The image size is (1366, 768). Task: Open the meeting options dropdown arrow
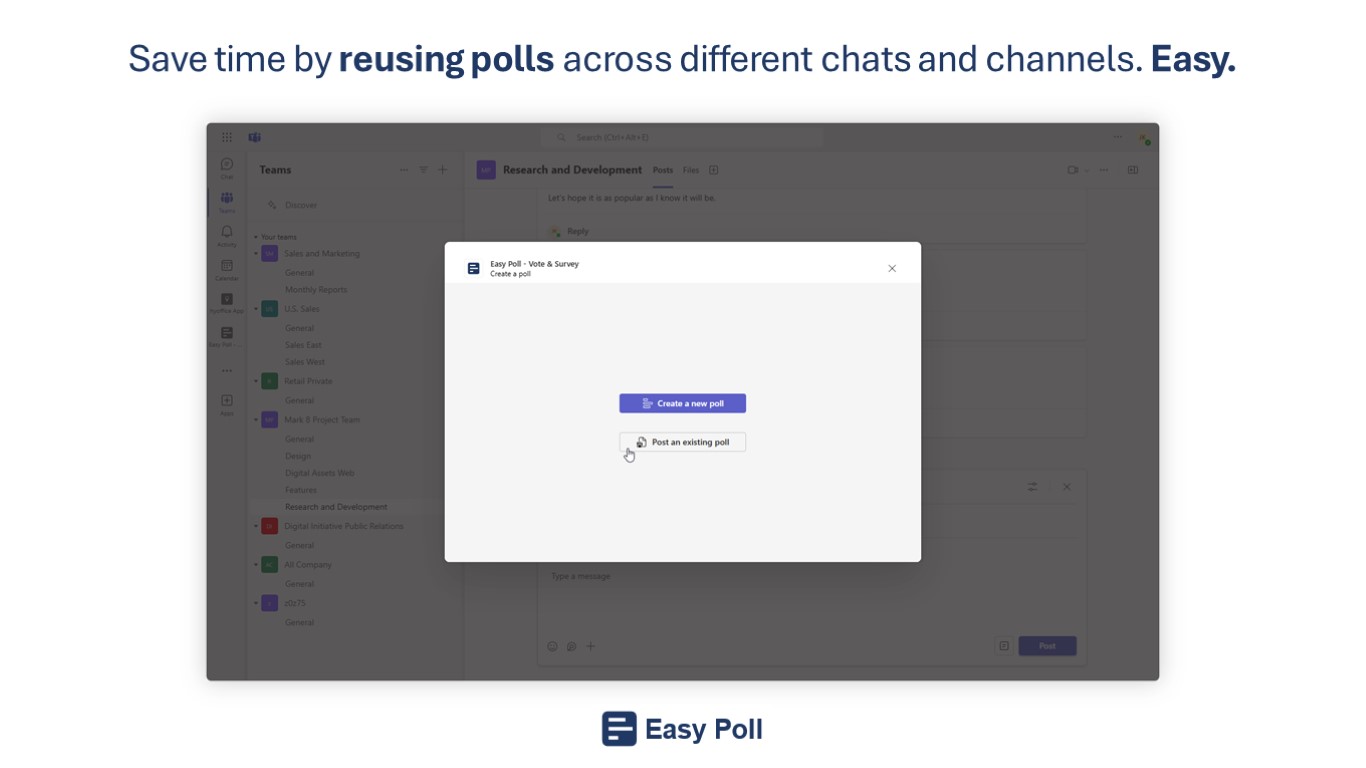coord(1087,170)
